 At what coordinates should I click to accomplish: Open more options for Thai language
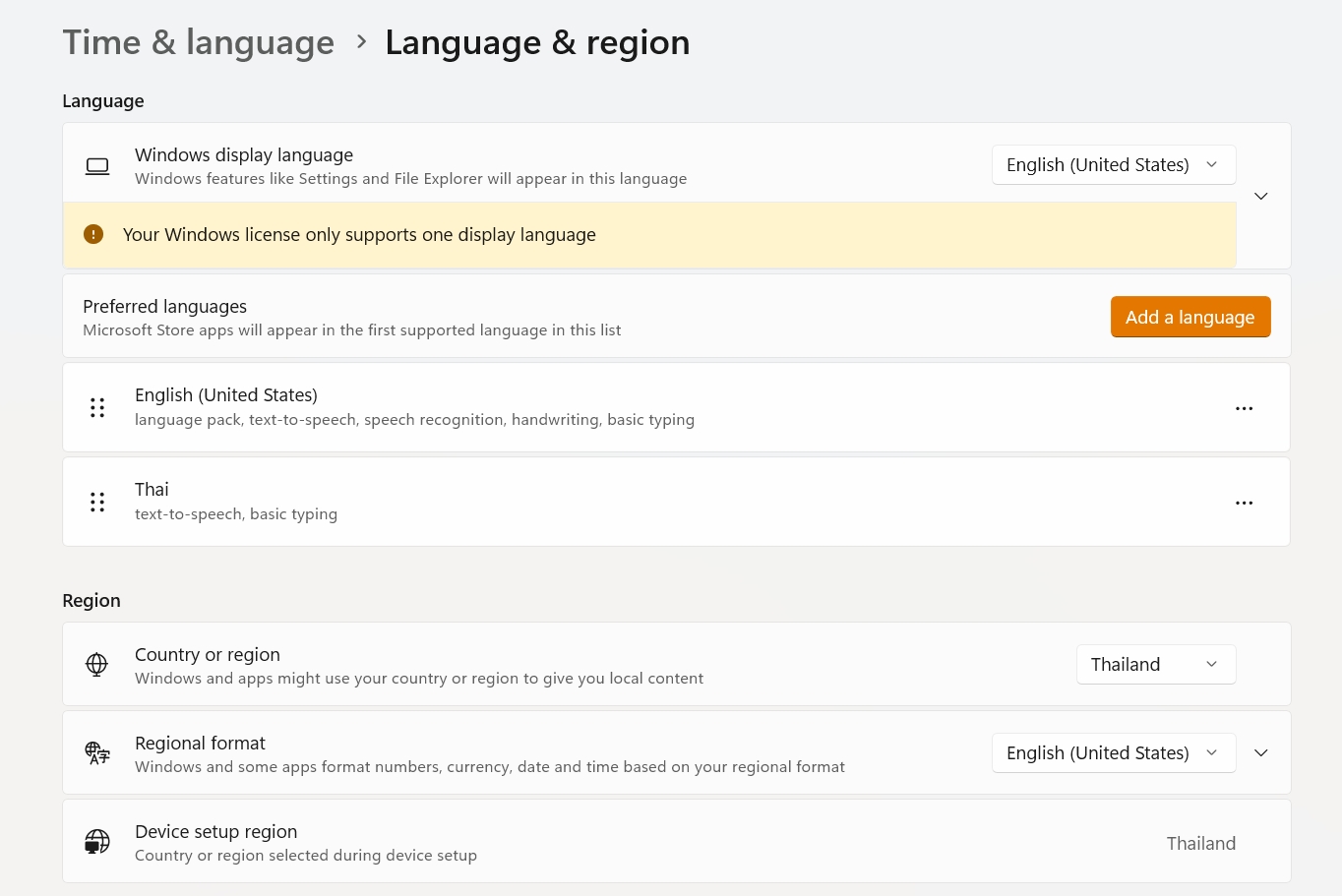click(x=1245, y=503)
